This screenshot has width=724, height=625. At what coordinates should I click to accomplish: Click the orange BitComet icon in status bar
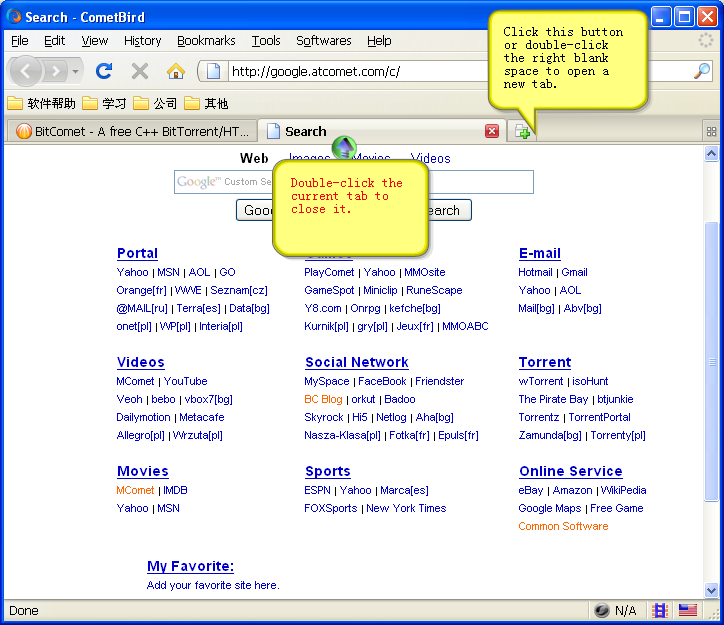[x=660, y=610]
